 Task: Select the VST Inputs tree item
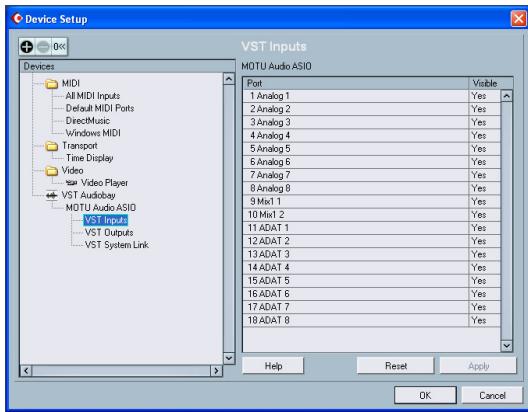click(x=106, y=220)
